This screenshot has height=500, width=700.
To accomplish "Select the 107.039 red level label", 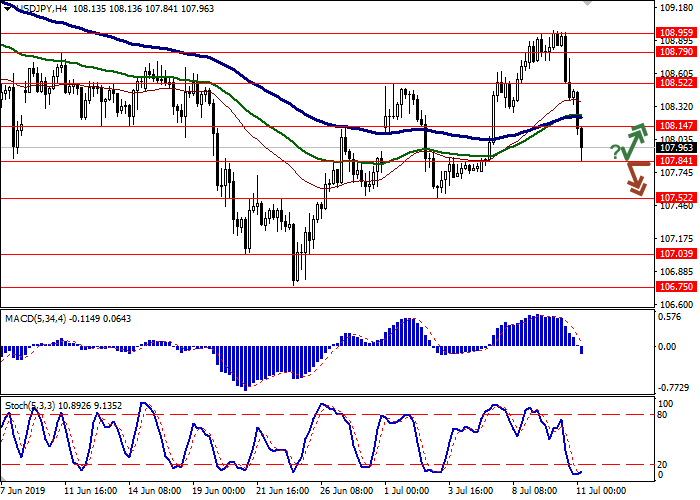I will point(673,254).
